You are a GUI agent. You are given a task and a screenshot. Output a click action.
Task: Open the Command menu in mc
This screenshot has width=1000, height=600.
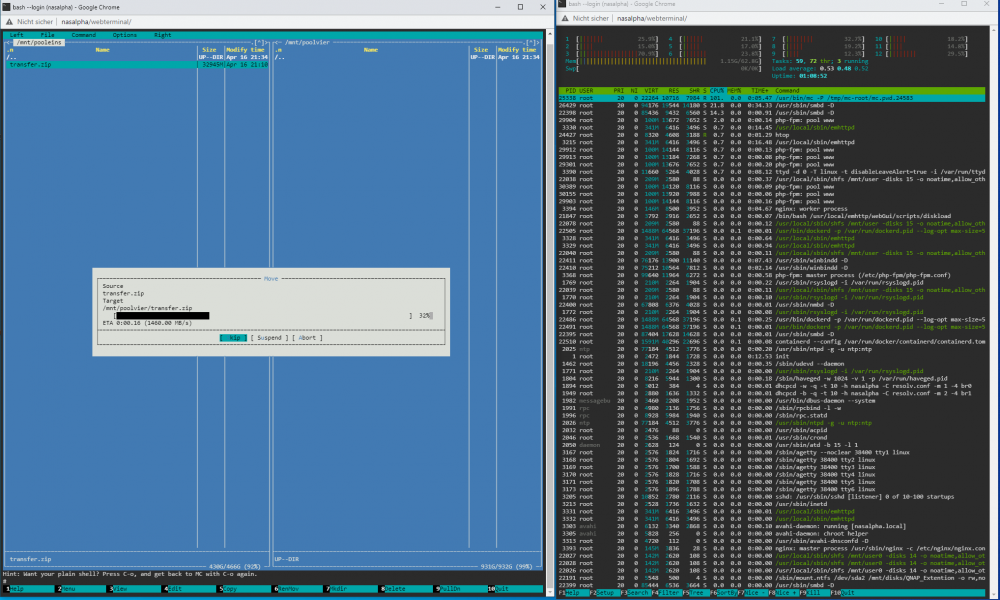click(x=84, y=35)
